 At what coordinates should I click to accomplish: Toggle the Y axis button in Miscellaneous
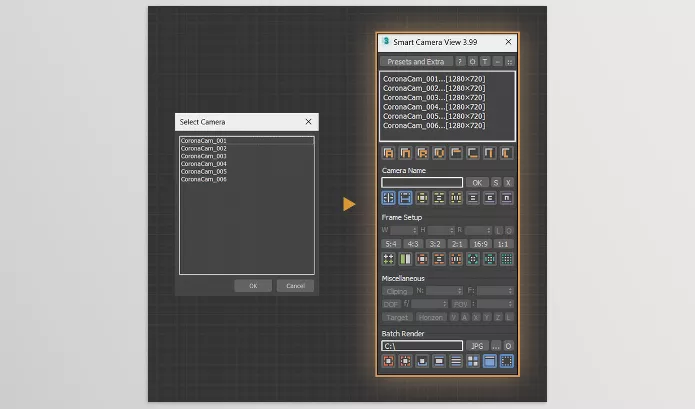(487, 317)
